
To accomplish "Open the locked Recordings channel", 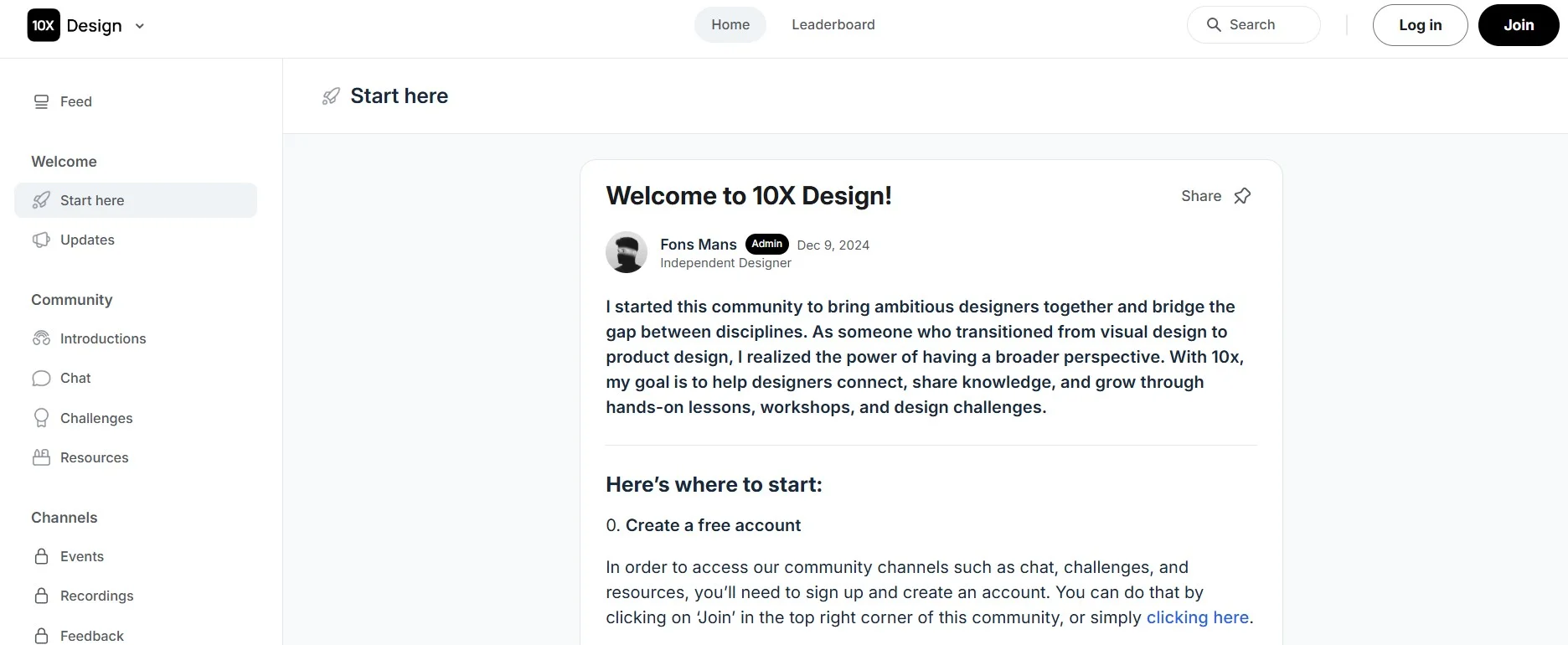I will pos(136,596).
